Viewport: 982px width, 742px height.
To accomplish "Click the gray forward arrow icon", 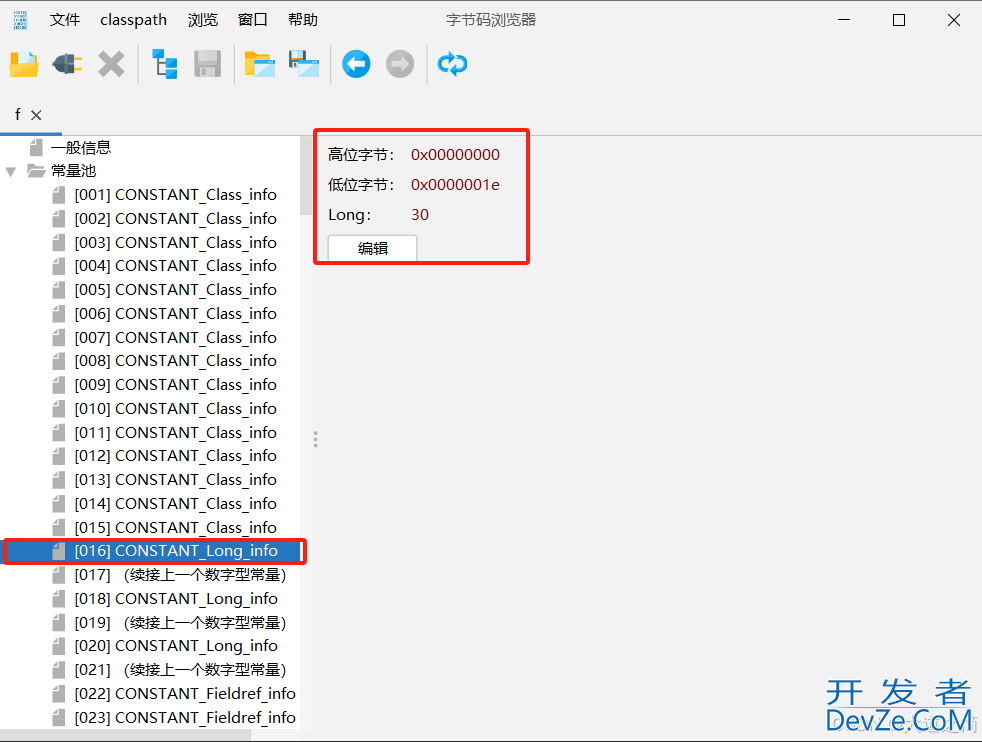I will coord(400,64).
